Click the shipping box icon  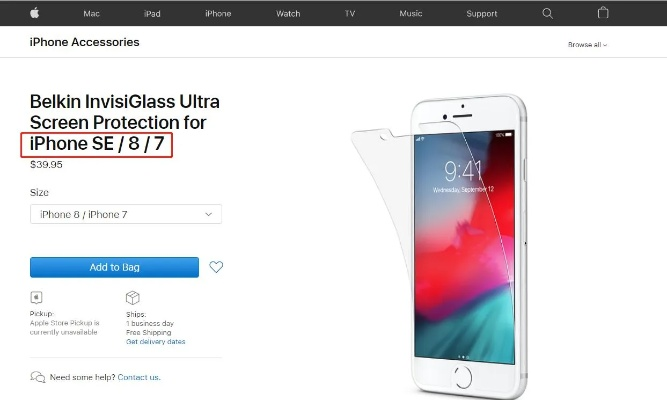click(x=132, y=297)
